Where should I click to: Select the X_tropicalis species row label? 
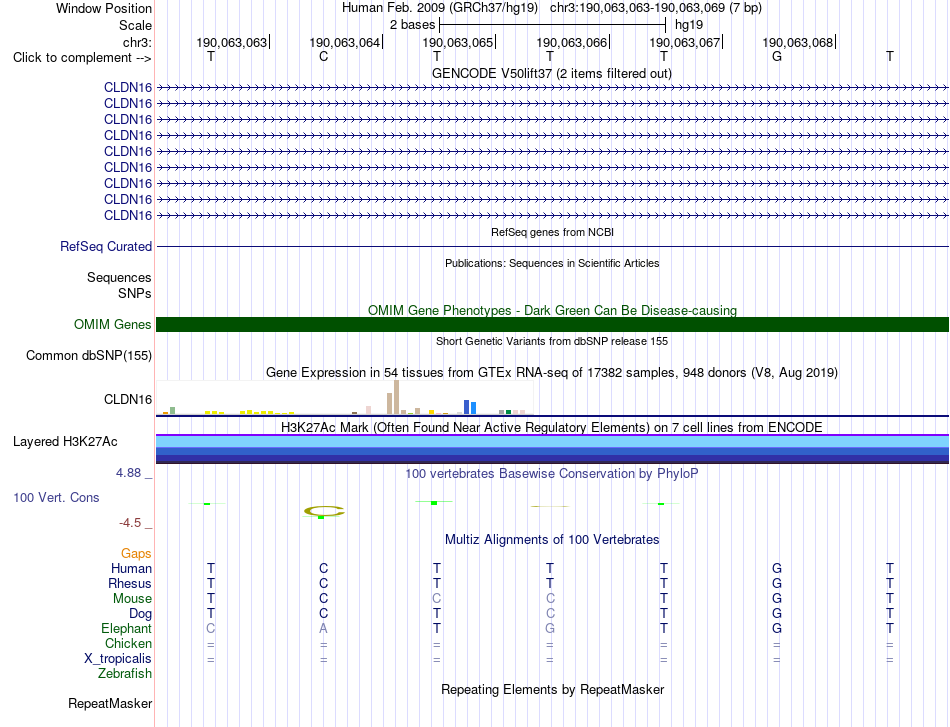coord(118,659)
